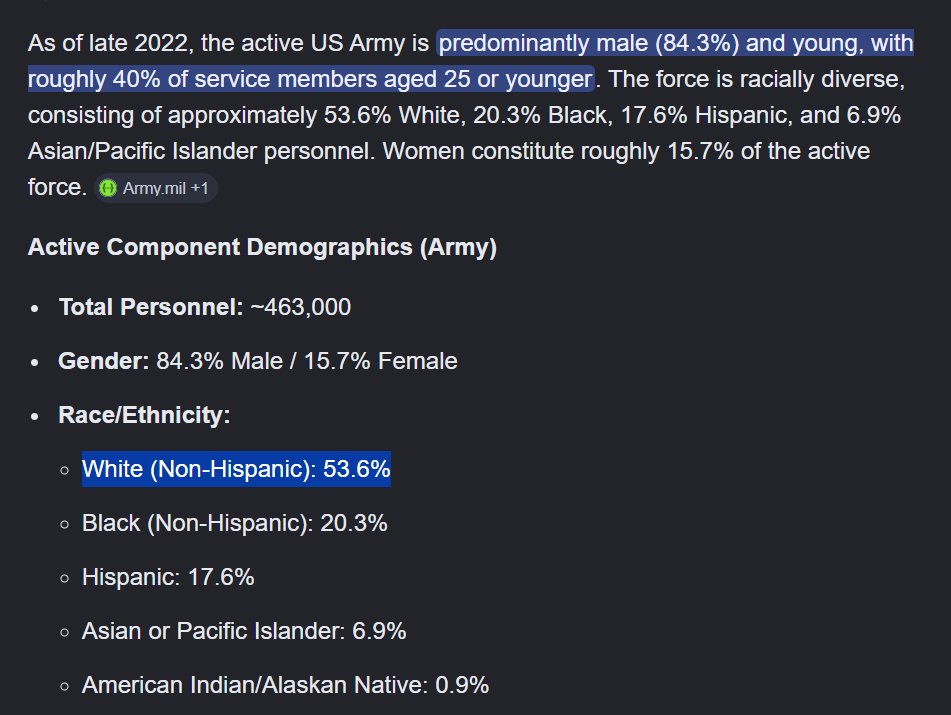Click the 'Total Personnel:' bold label

coord(151,307)
